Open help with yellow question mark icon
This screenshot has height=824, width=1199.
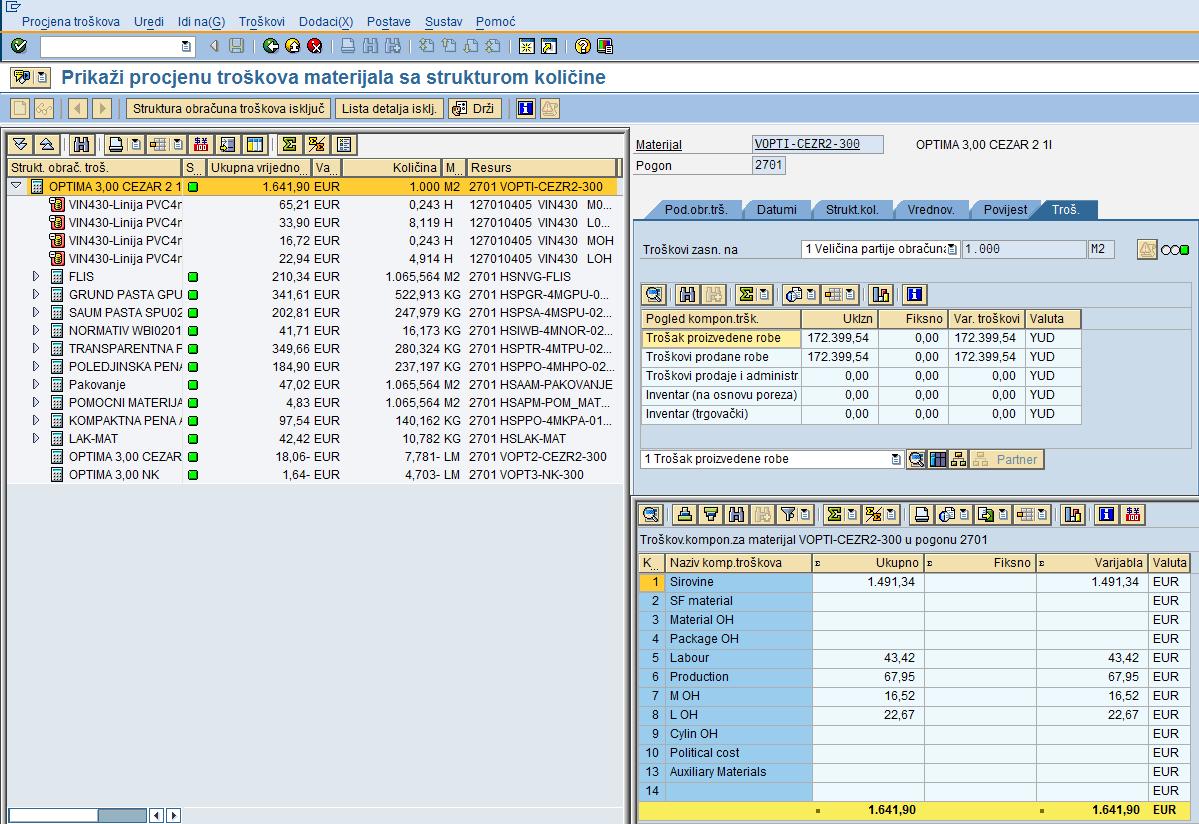[583, 46]
